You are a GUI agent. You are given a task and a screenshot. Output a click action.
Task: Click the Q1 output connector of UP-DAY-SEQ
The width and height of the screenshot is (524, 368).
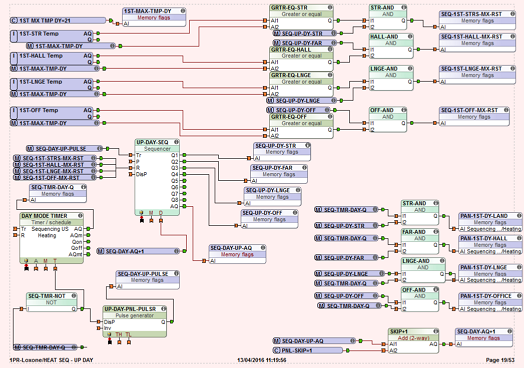pos(184,155)
